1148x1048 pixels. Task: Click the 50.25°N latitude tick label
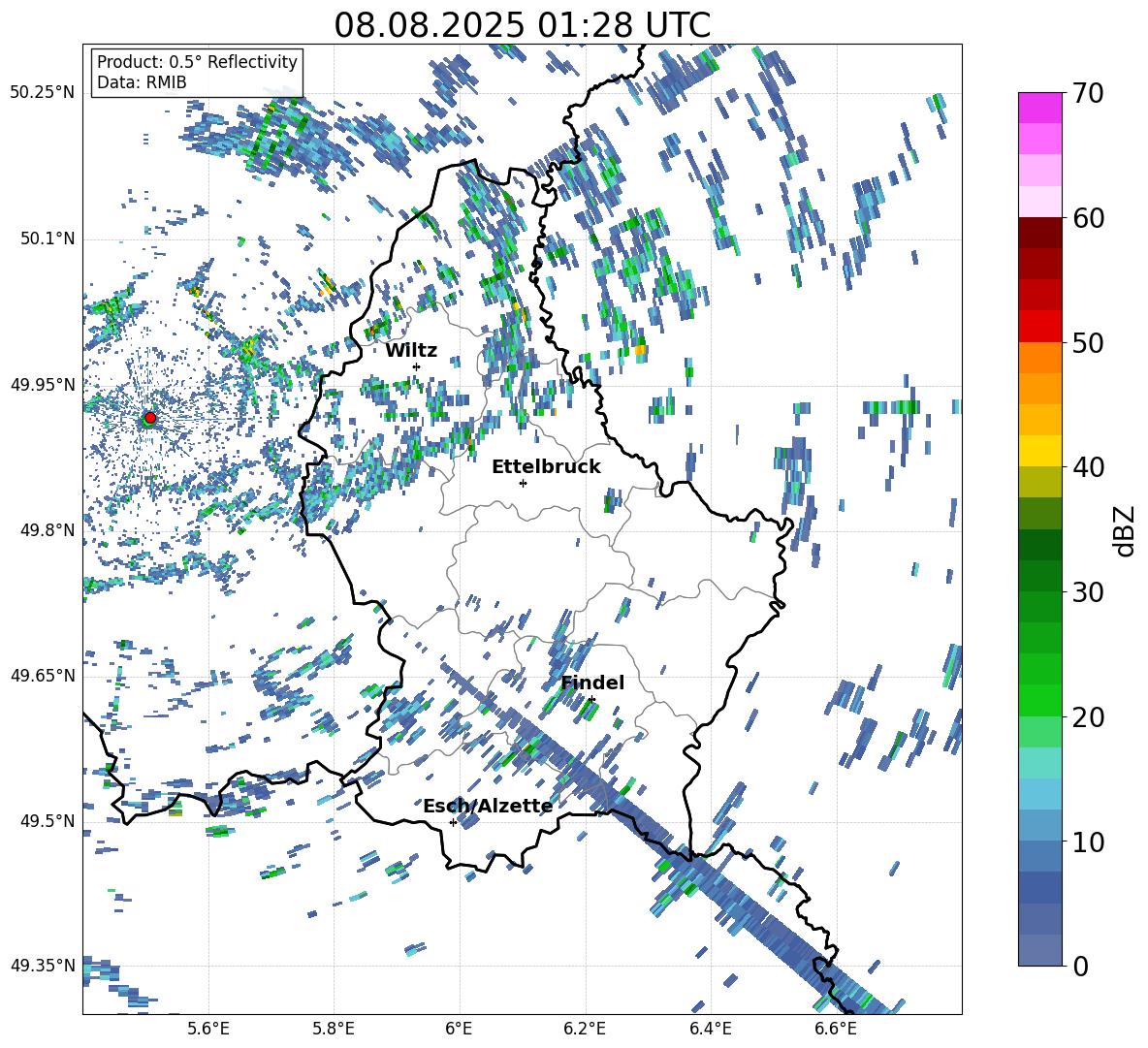43,93
